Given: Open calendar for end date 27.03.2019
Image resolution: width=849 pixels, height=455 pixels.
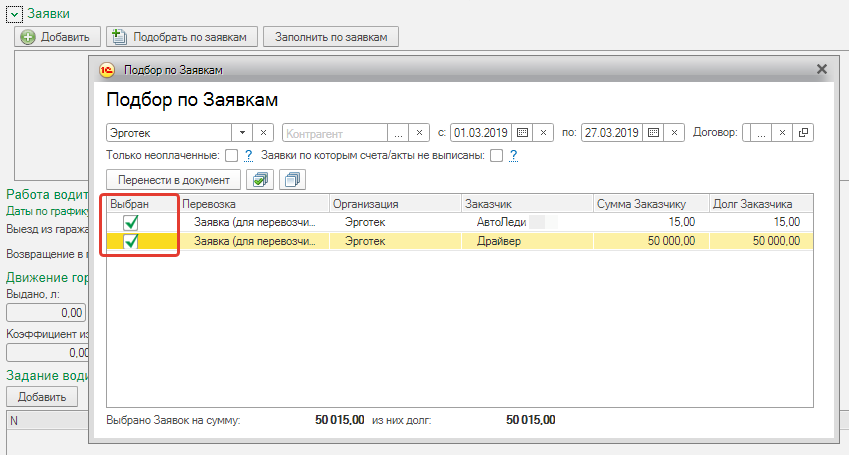Looking at the screenshot, I should [x=653, y=133].
